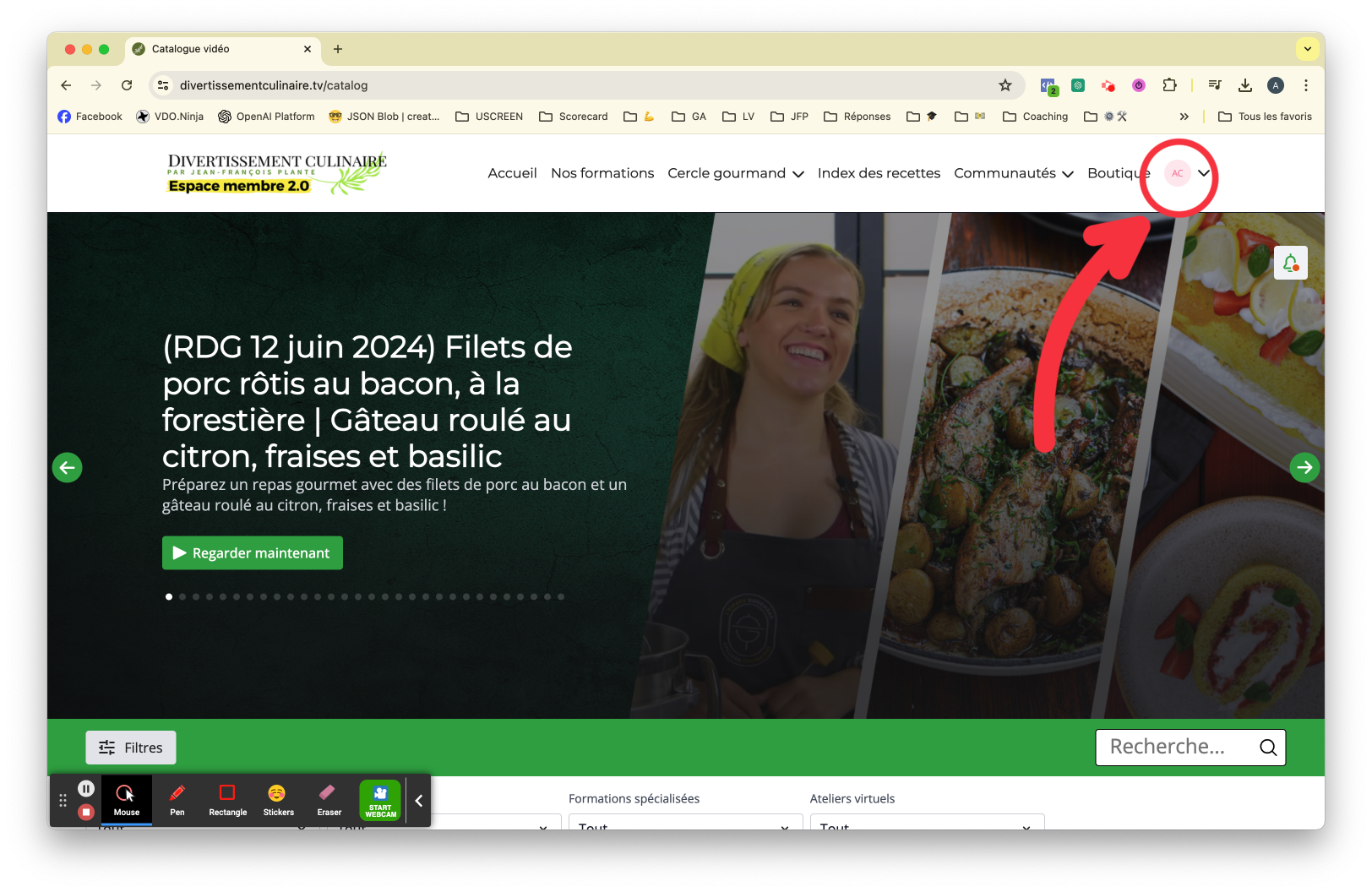Select the first carousel dot

tap(169, 597)
